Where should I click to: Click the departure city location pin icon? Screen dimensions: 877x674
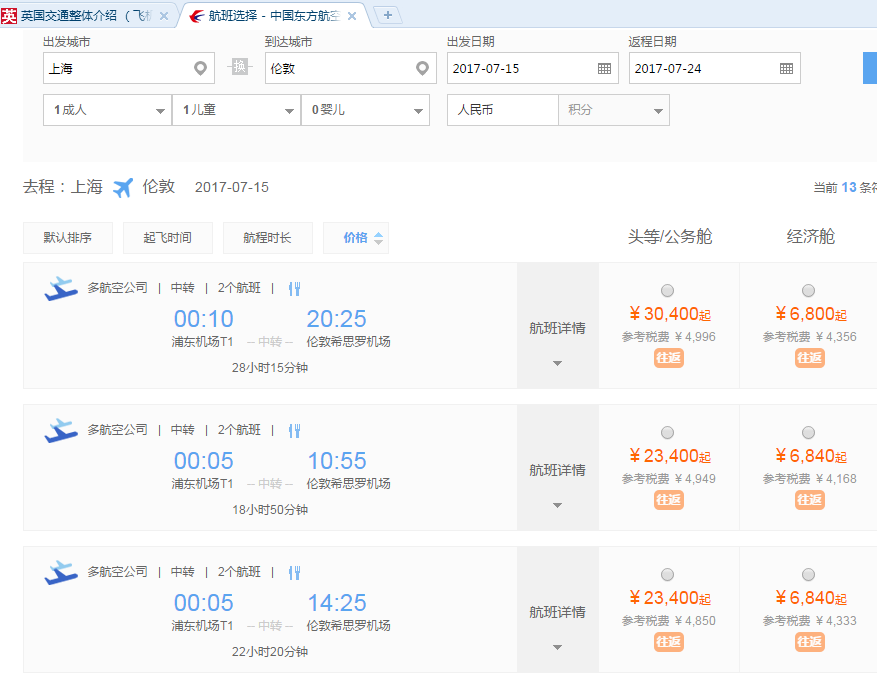point(201,69)
